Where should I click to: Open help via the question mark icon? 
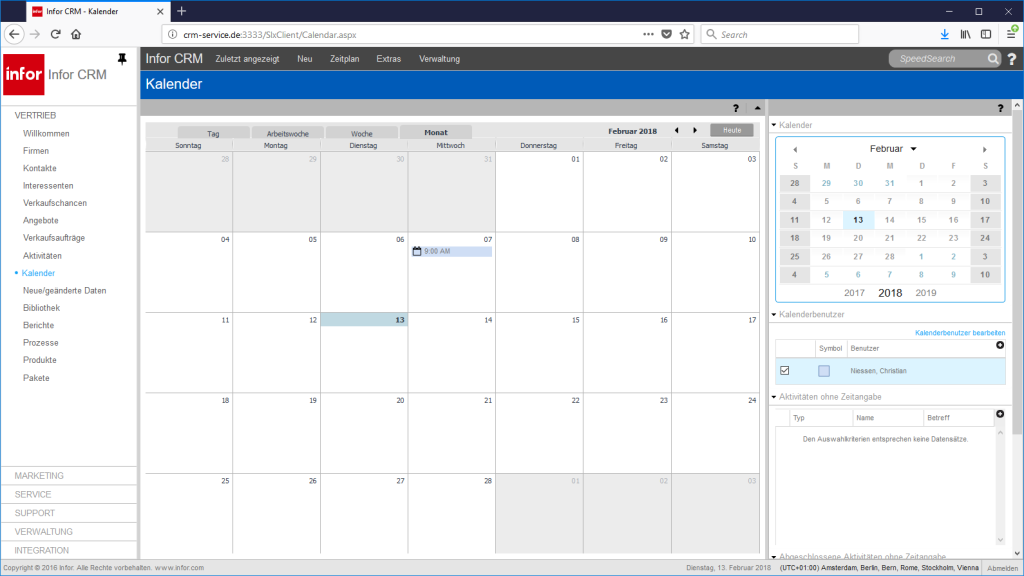point(1009,58)
